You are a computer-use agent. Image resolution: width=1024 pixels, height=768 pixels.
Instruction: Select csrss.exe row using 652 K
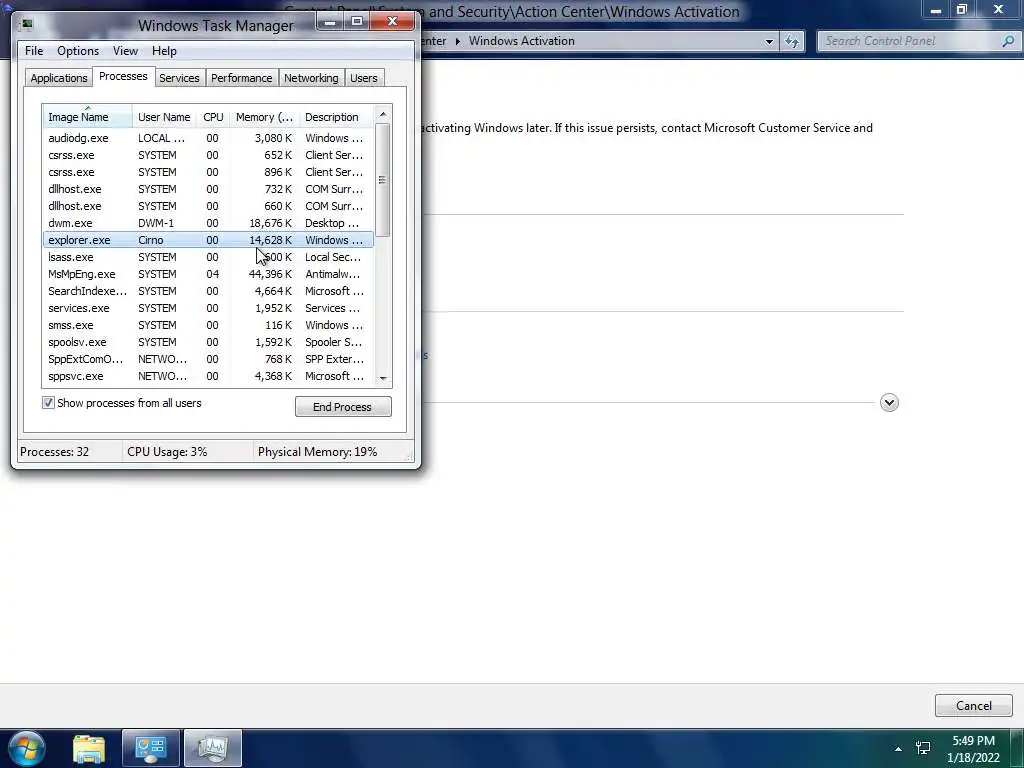(x=208, y=155)
